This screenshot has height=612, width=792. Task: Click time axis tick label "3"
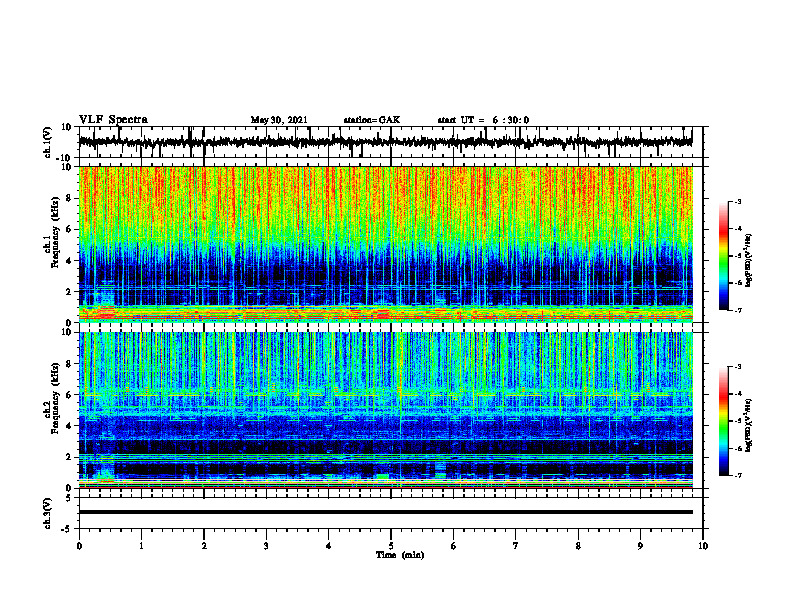click(266, 546)
